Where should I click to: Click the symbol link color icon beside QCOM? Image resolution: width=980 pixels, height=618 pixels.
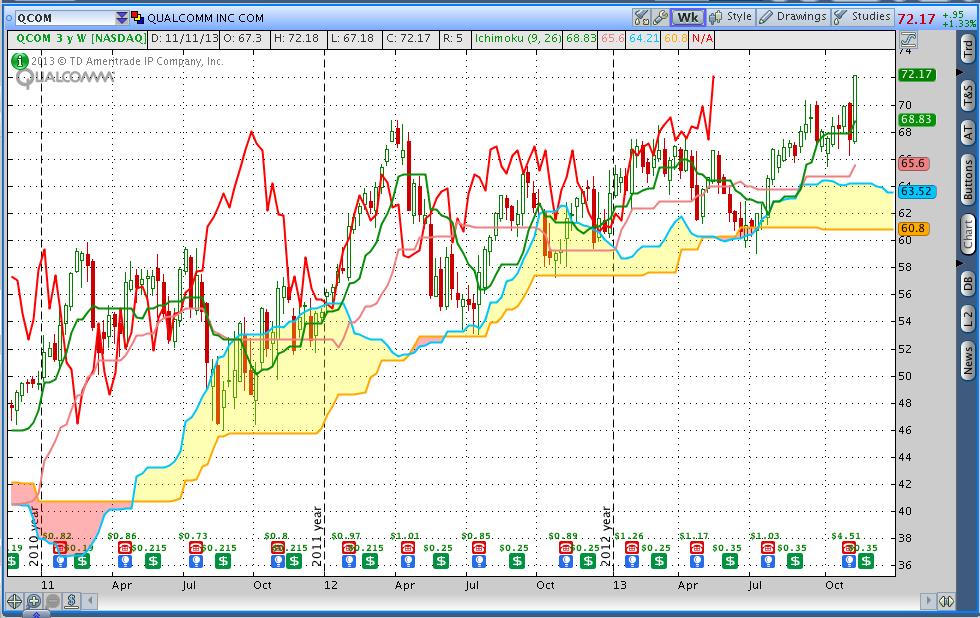(x=137, y=17)
